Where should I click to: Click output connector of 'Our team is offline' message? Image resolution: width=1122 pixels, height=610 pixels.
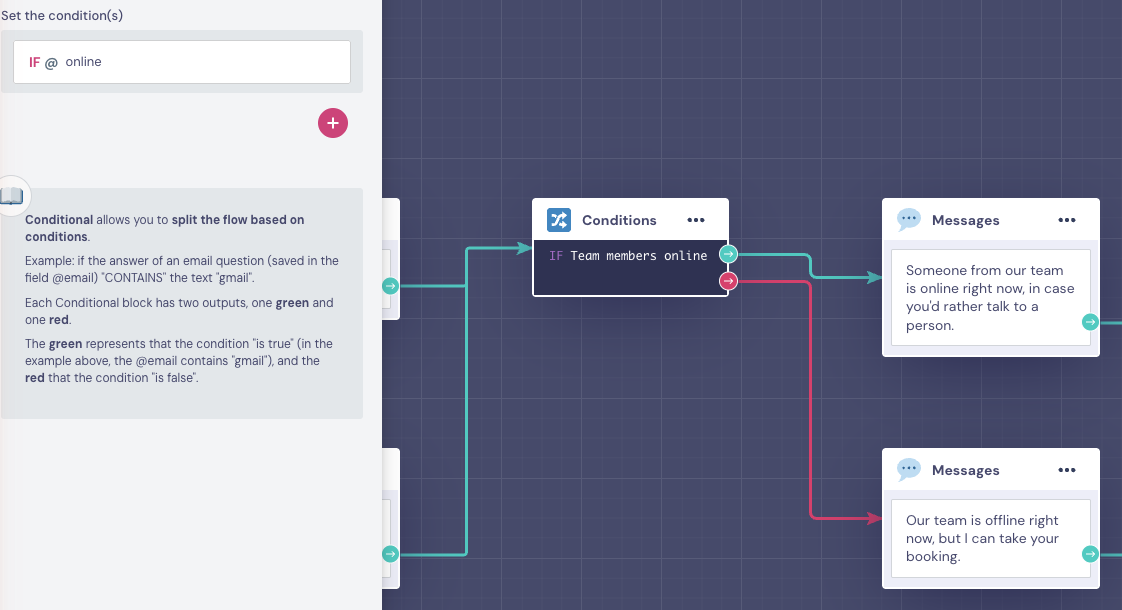point(1090,553)
